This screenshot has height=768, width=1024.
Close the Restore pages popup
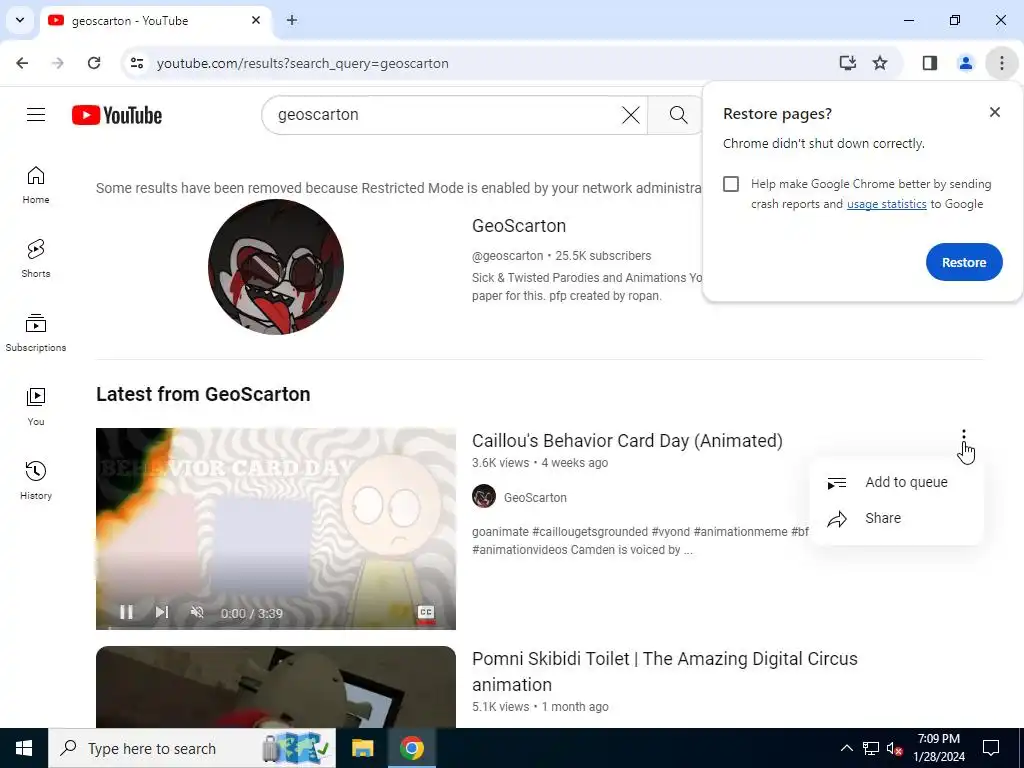tap(995, 112)
